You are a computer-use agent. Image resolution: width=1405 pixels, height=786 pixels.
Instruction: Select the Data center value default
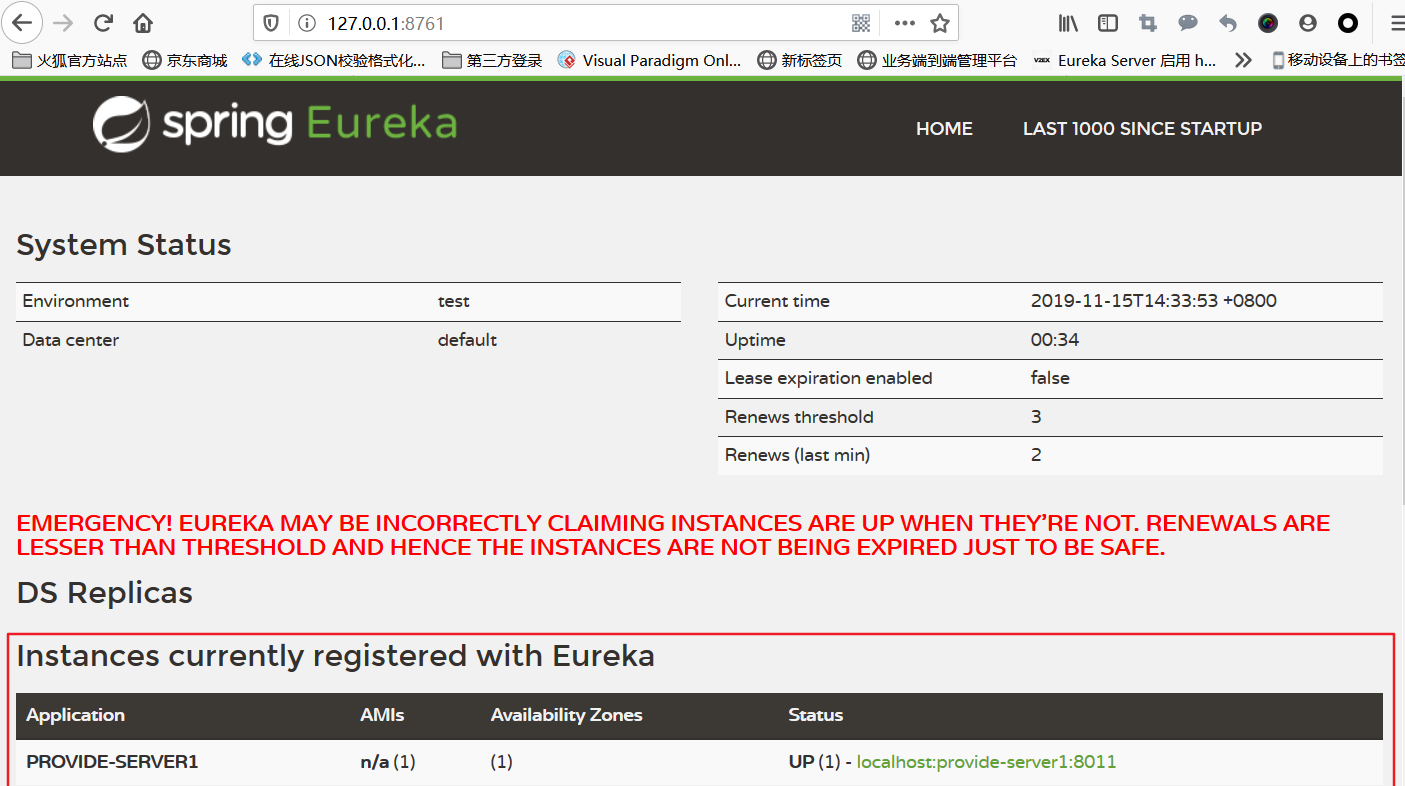[467, 340]
